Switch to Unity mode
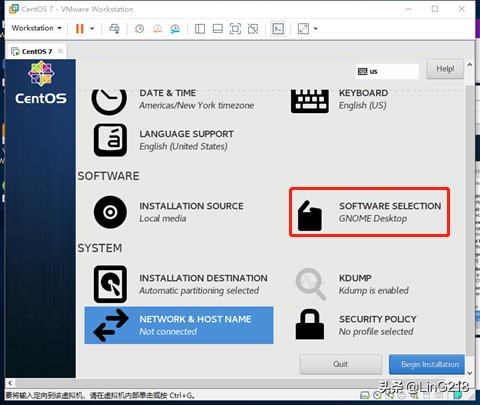 (253, 29)
